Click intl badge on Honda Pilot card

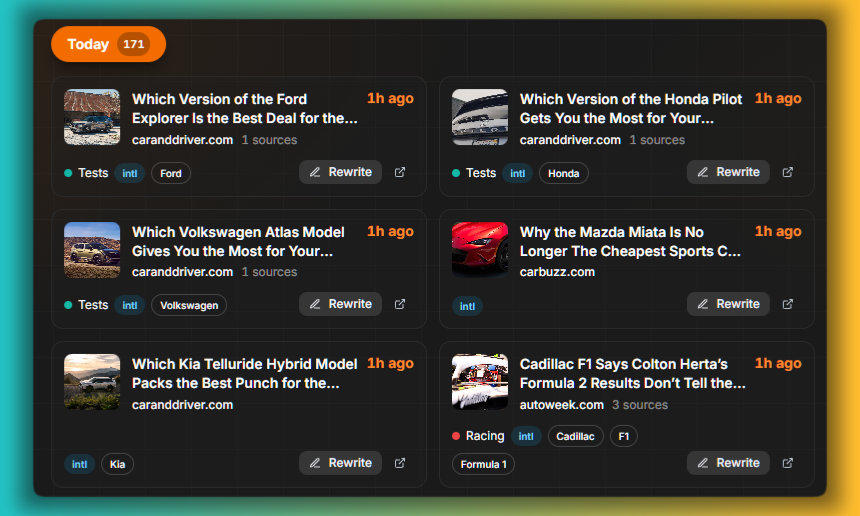coord(518,173)
